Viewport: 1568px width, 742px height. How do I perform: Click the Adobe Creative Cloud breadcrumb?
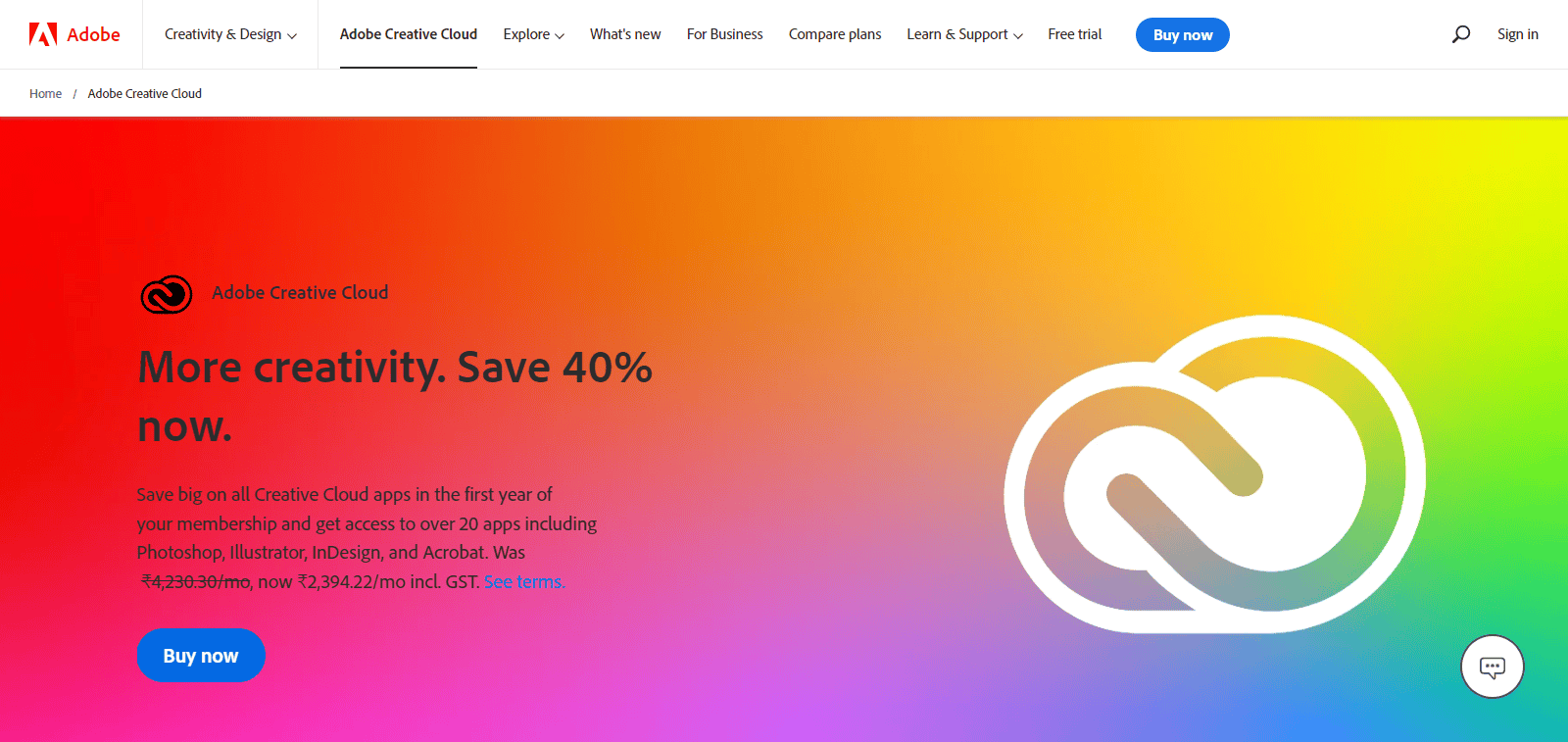pyautogui.click(x=145, y=94)
